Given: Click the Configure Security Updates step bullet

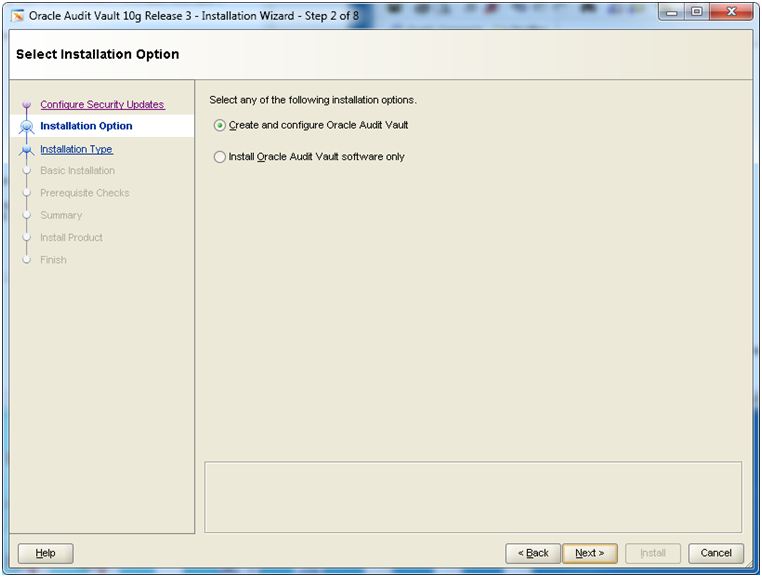Looking at the screenshot, I should coord(27,105).
